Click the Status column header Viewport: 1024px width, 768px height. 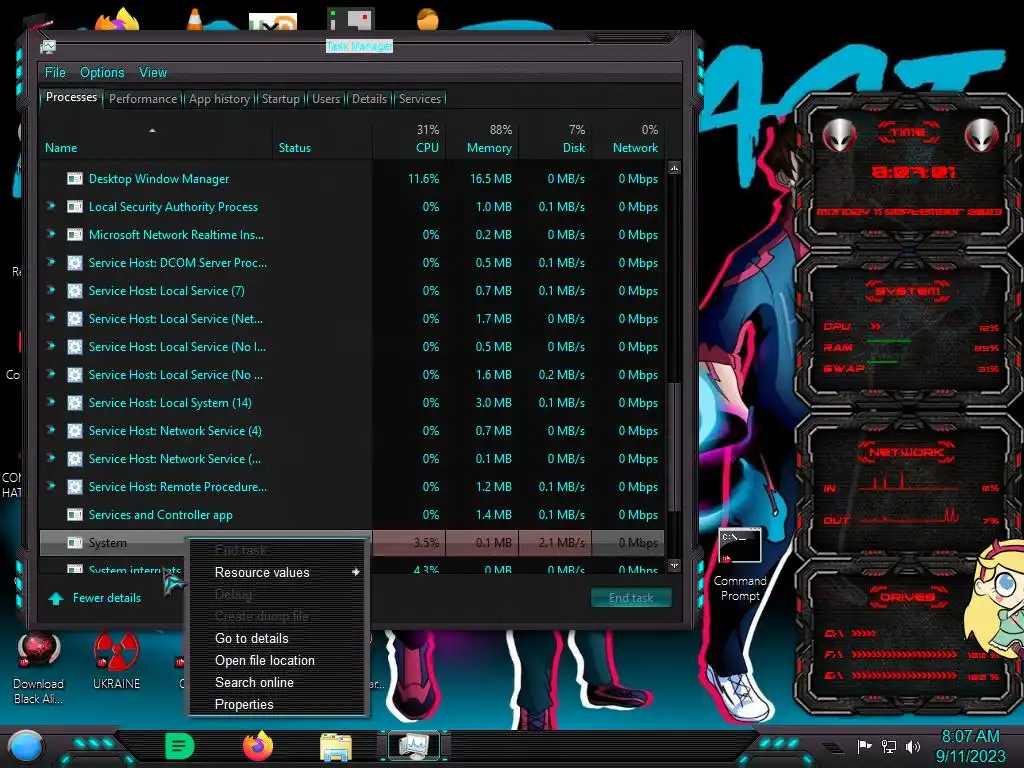coord(295,148)
